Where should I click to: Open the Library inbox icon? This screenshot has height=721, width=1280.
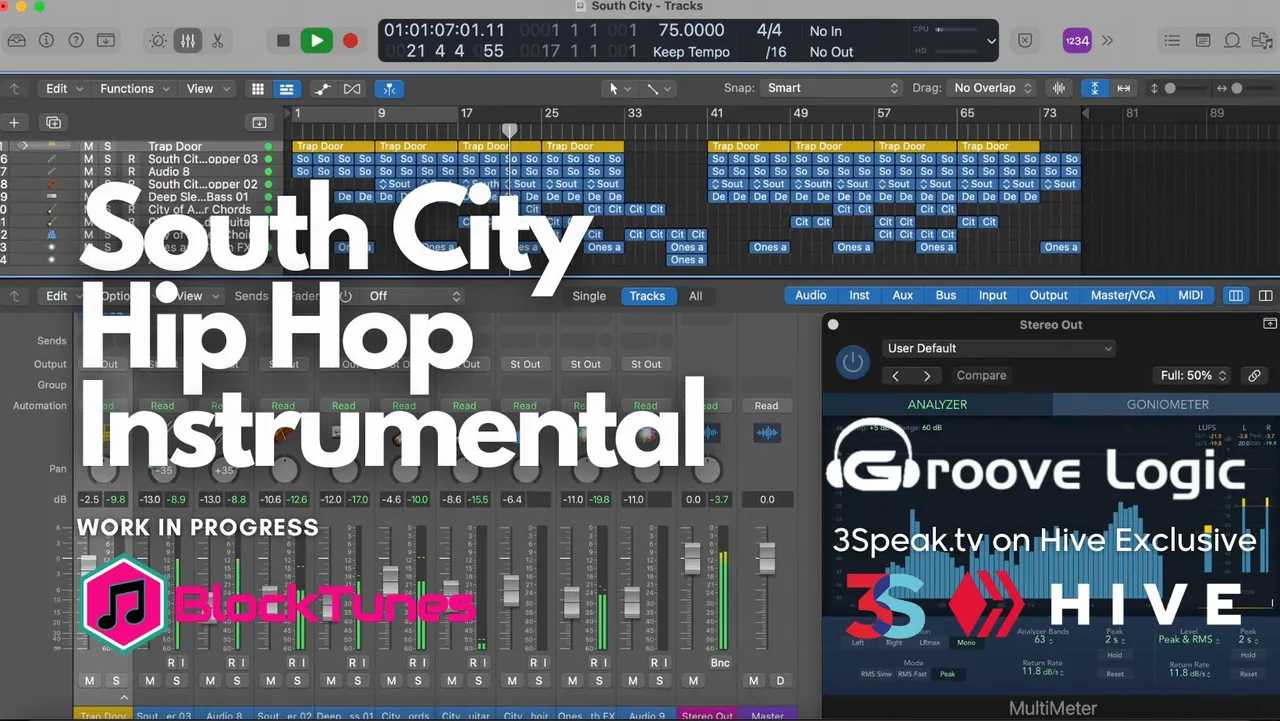(17, 41)
